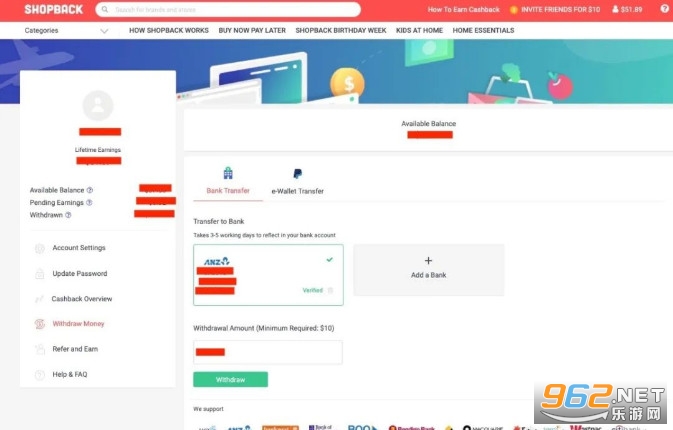Click info icon beside Pending Earnings

89,203
